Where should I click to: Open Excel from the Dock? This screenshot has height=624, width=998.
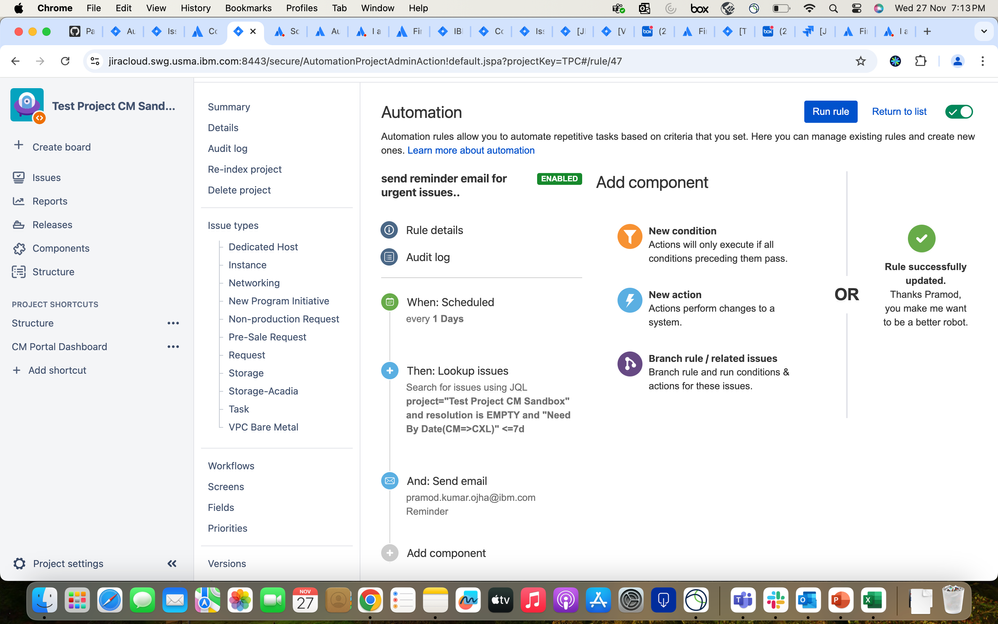click(x=873, y=600)
